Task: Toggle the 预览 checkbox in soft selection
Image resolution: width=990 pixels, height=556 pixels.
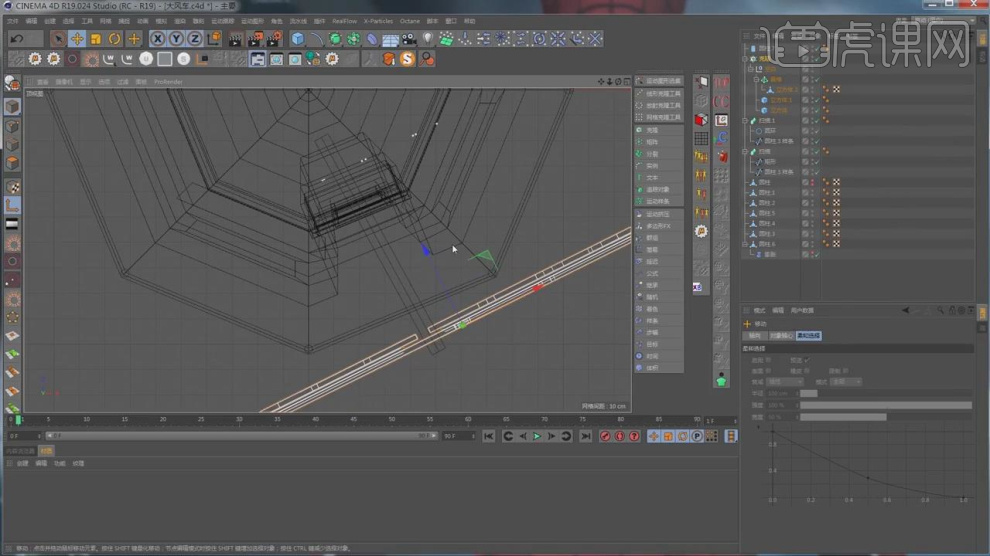Action: tap(807, 359)
